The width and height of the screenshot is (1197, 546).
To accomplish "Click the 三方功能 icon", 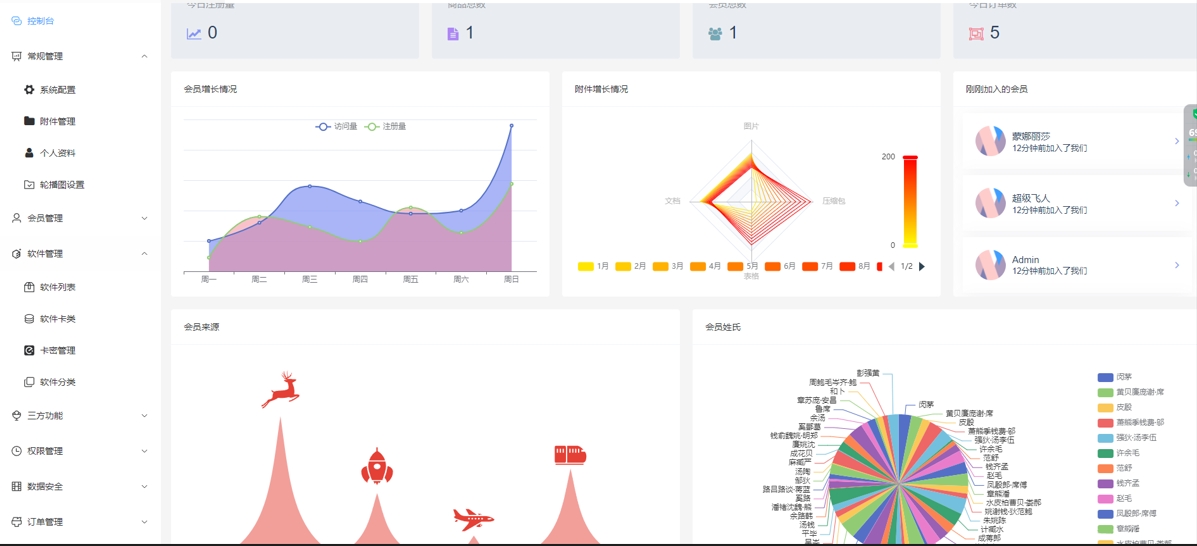I will coord(16,415).
